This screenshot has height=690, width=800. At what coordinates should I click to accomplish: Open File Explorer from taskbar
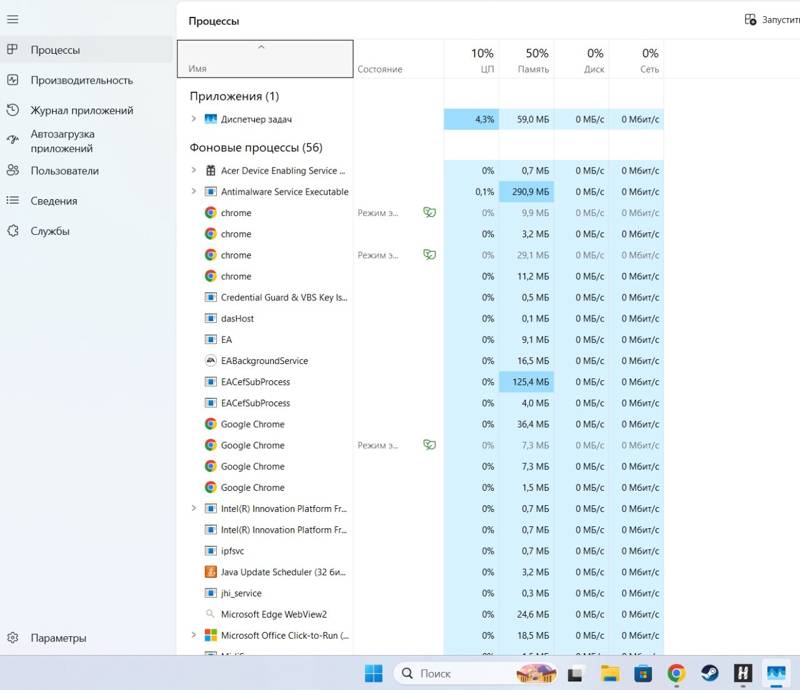point(610,674)
